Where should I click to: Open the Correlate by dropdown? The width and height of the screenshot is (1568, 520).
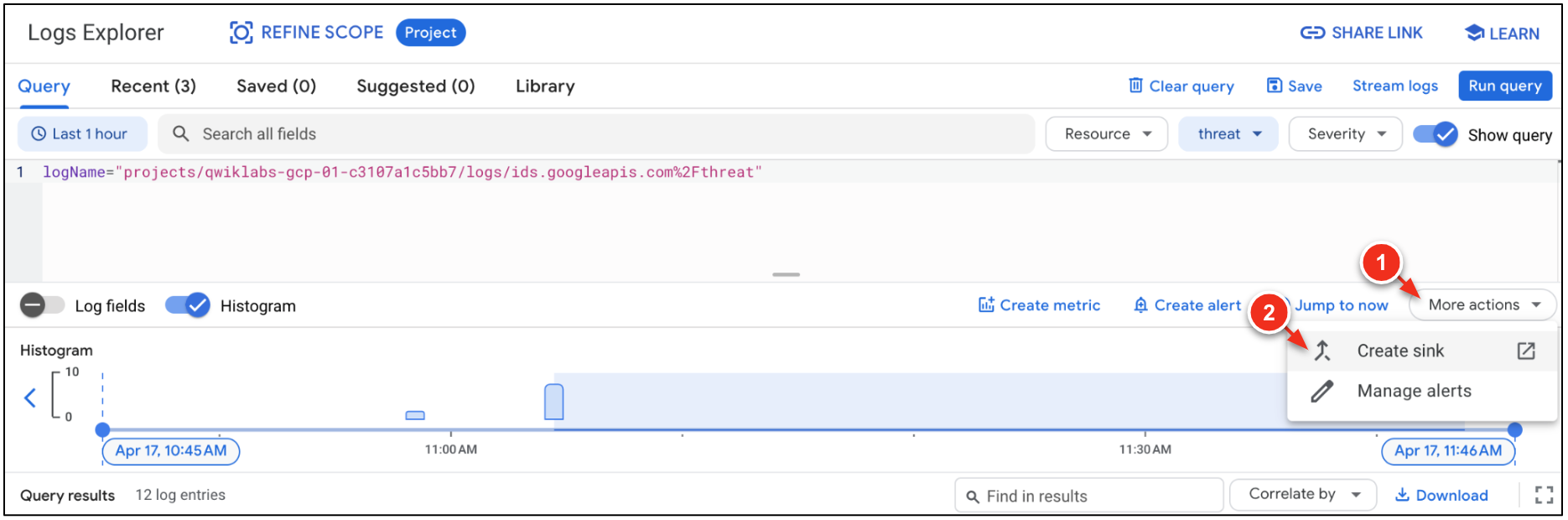(x=1302, y=495)
